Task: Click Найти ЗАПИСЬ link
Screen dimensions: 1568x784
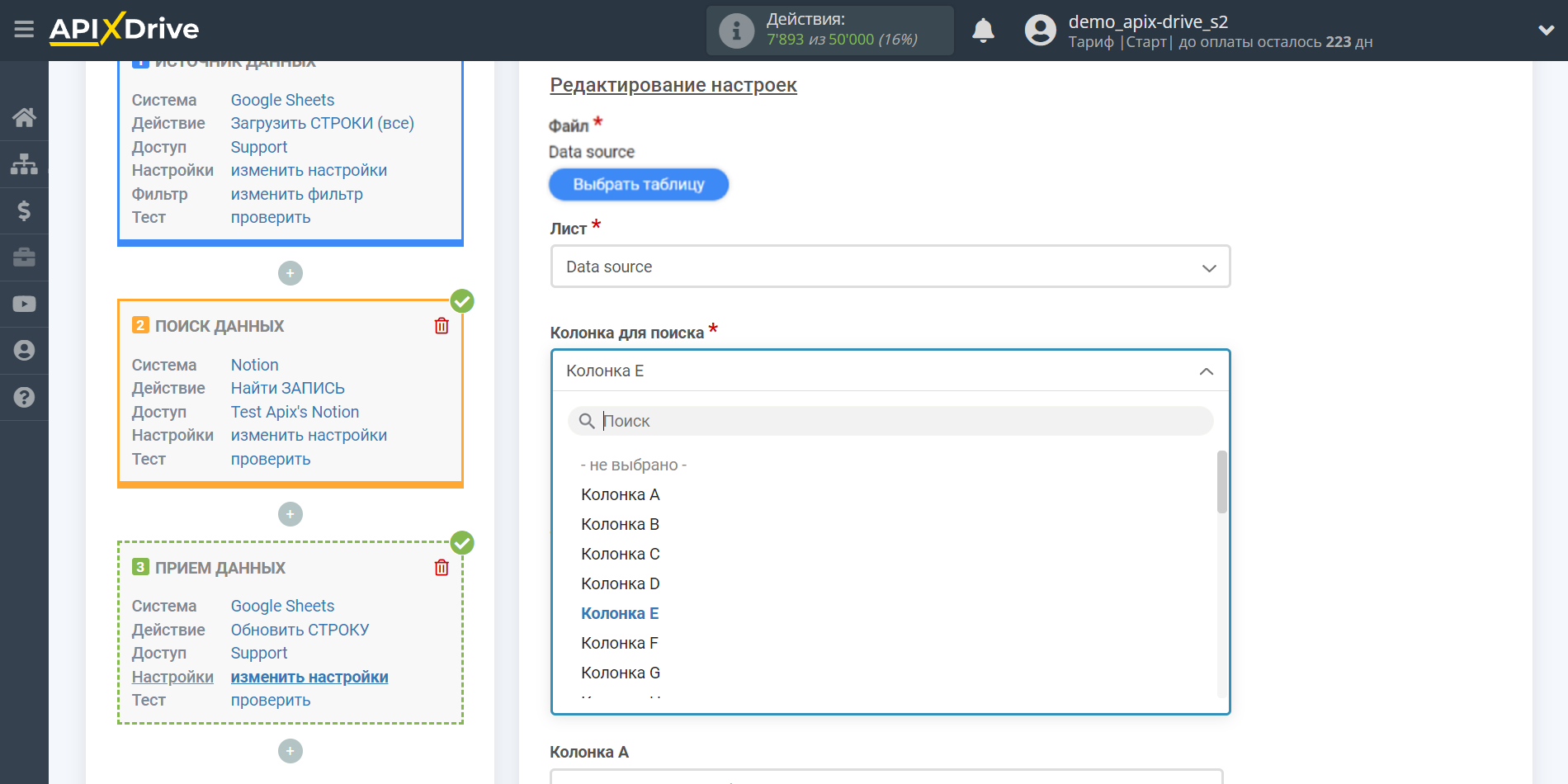Action: [288, 388]
